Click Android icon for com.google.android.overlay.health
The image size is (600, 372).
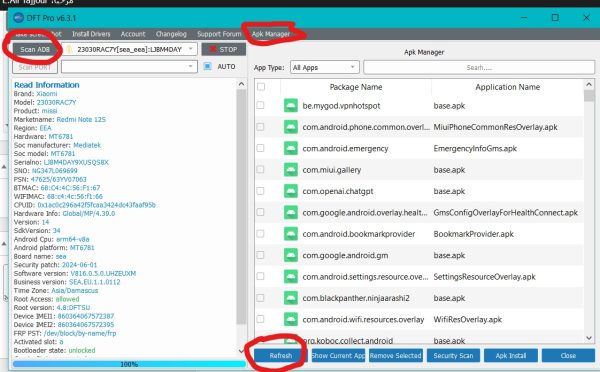point(291,212)
